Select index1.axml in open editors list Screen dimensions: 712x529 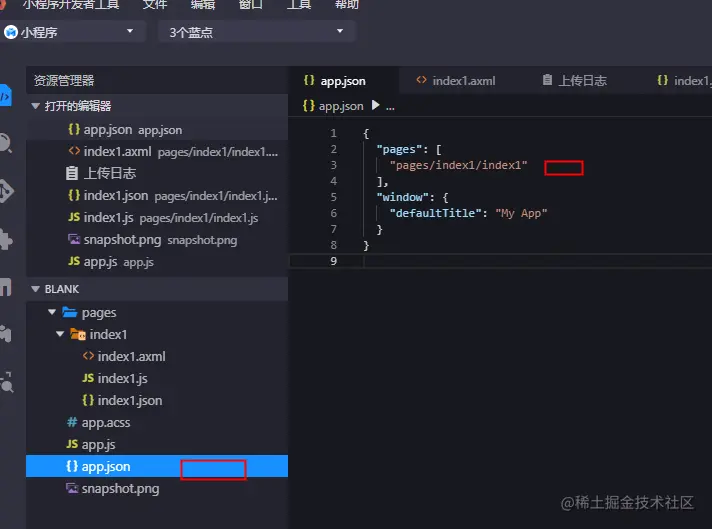(x=157, y=151)
